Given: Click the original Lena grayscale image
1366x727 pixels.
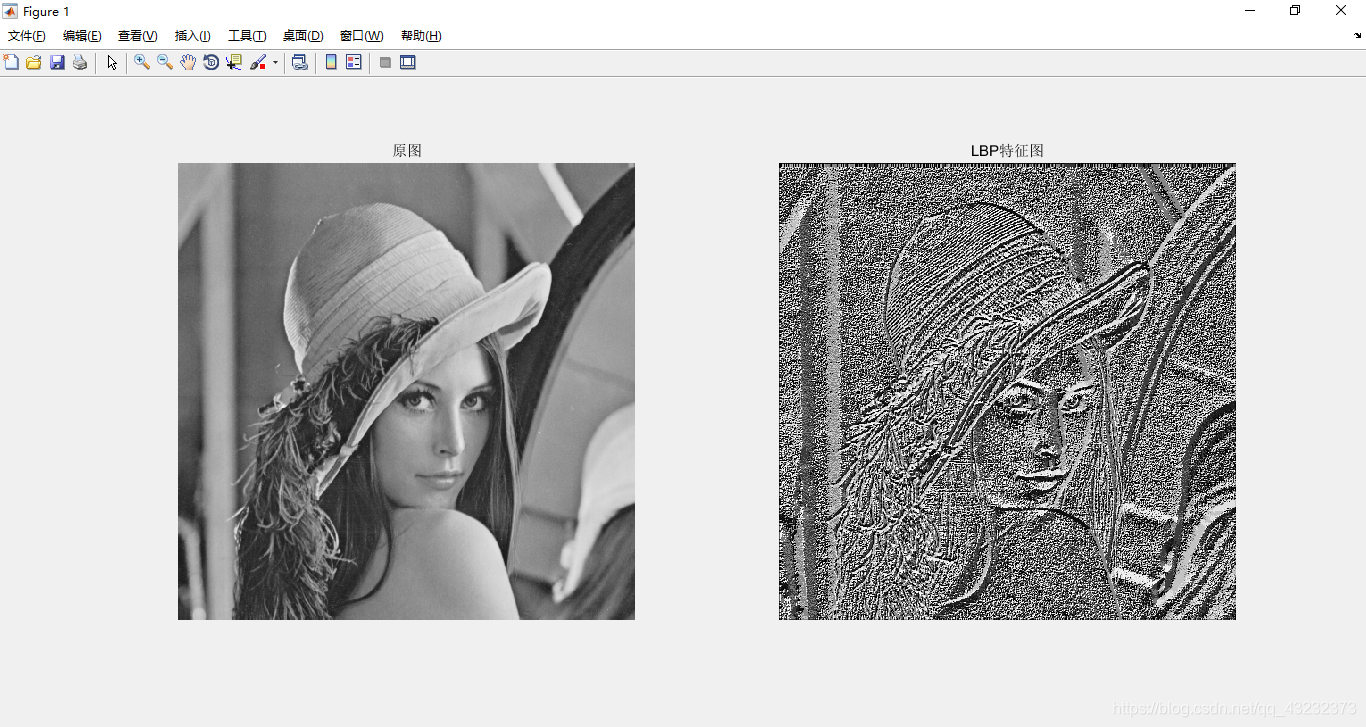Looking at the screenshot, I should coord(406,391).
